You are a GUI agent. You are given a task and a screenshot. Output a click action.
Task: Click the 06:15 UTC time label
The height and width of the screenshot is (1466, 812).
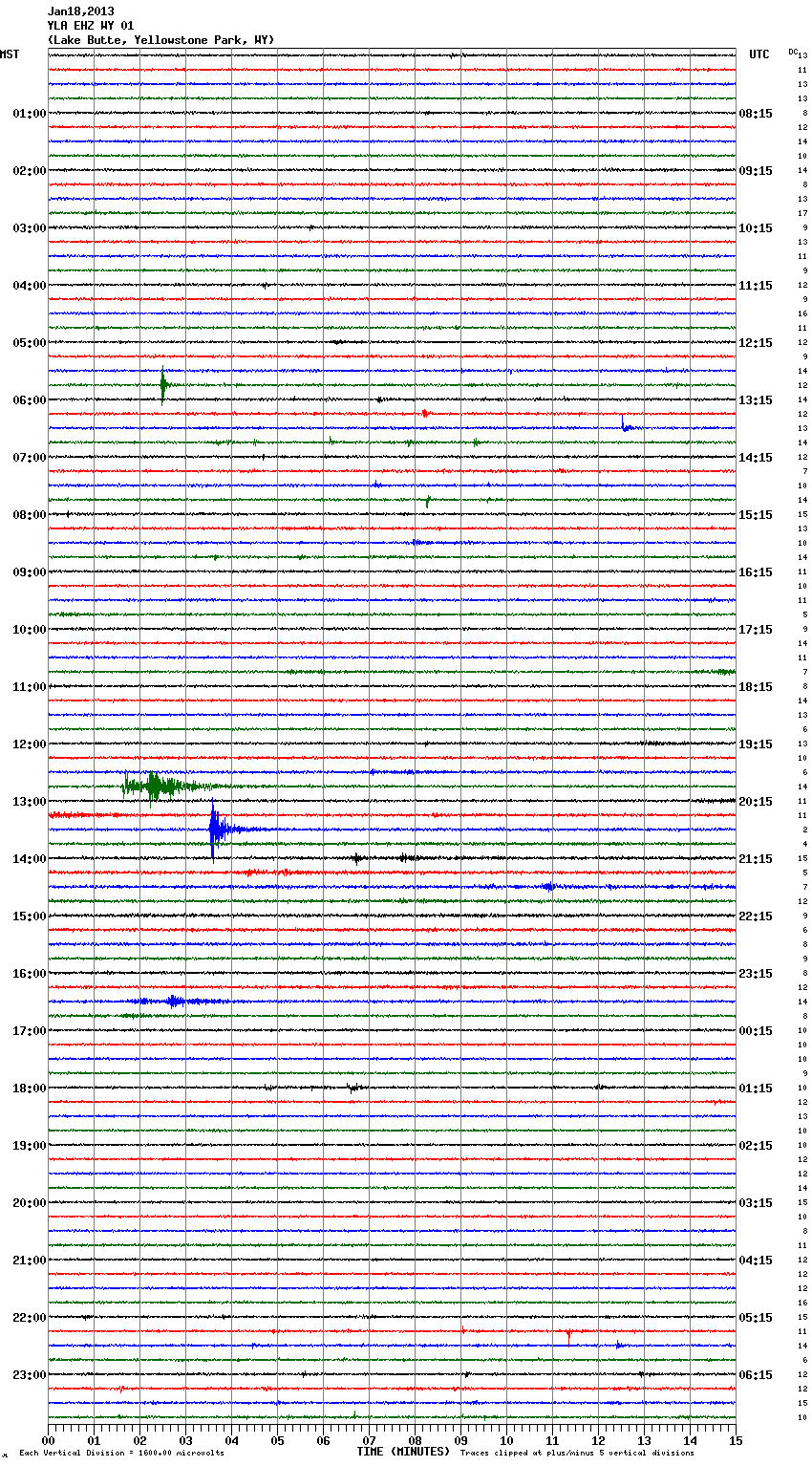click(x=756, y=1375)
